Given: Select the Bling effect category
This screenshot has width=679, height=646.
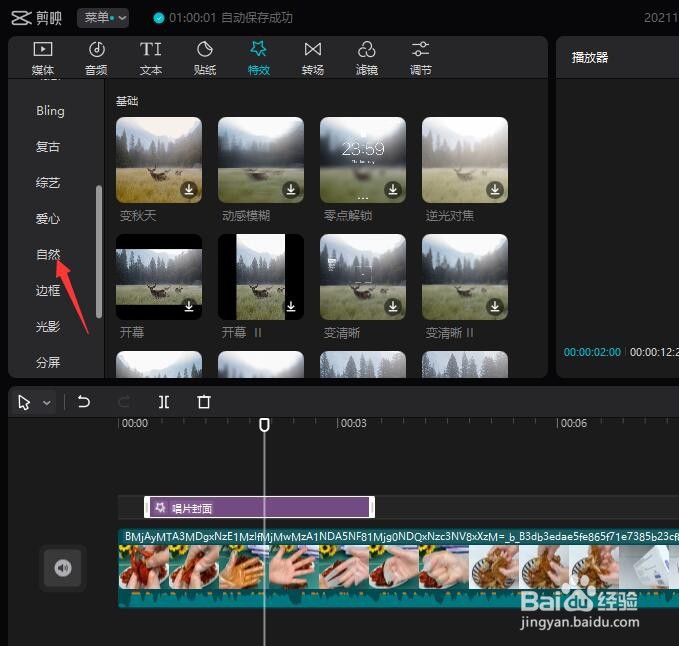Looking at the screenshot, I should tap(50, 111).
